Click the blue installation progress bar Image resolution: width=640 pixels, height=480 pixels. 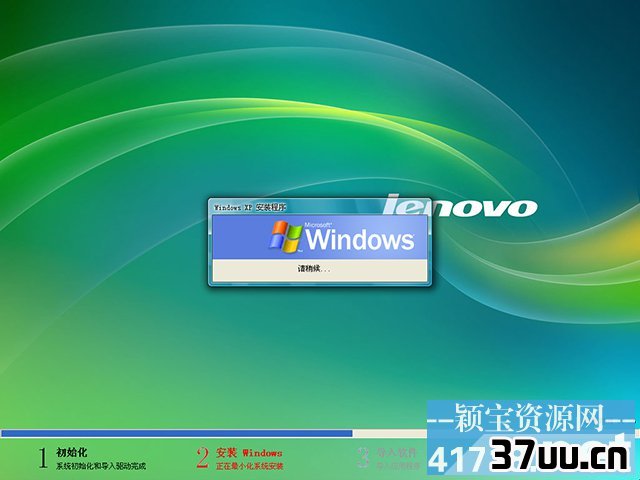[177, 433]
